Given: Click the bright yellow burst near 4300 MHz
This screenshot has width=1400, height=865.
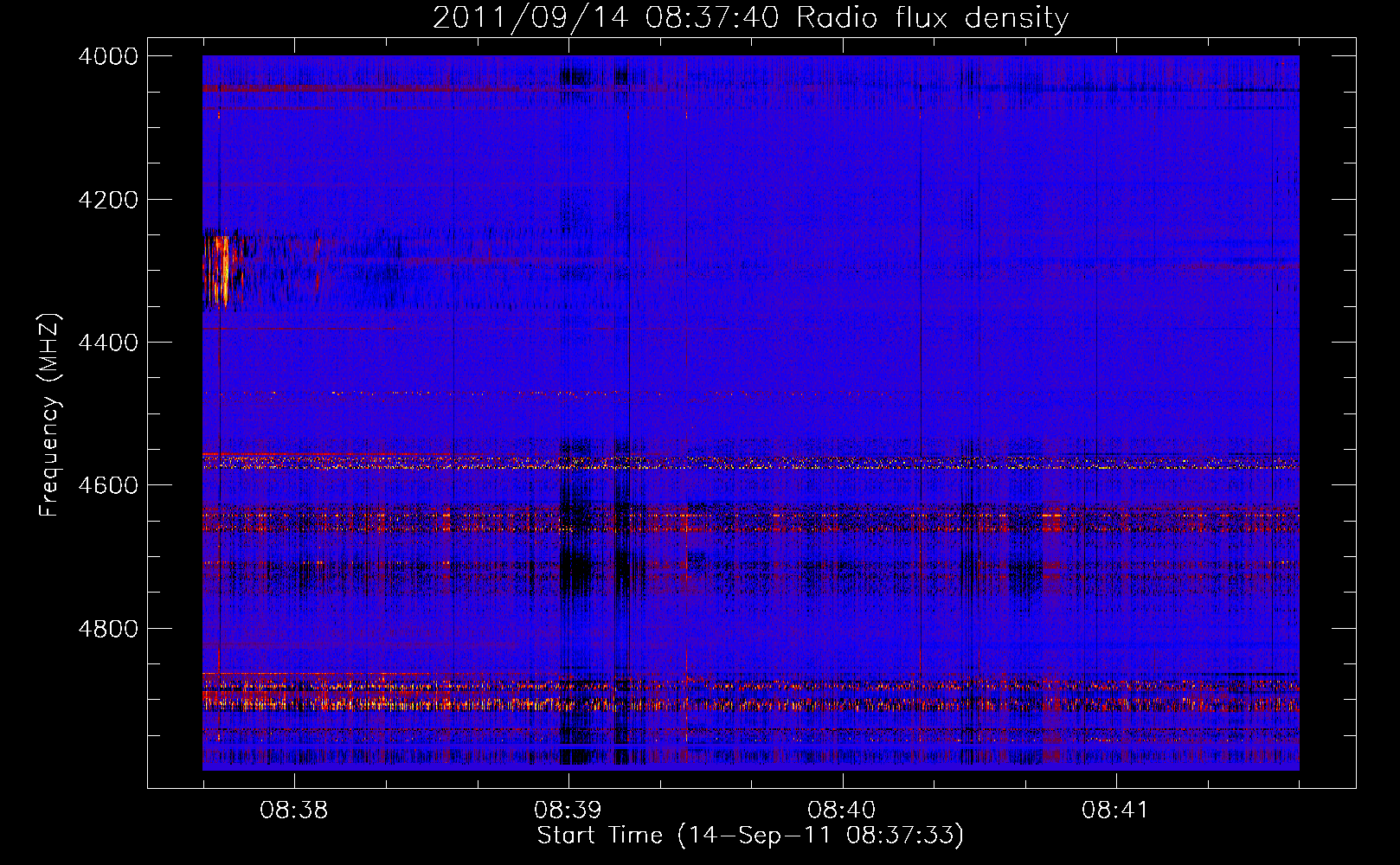Looking at the screenshot, I should pyautogui.click(x=222, y=270).
